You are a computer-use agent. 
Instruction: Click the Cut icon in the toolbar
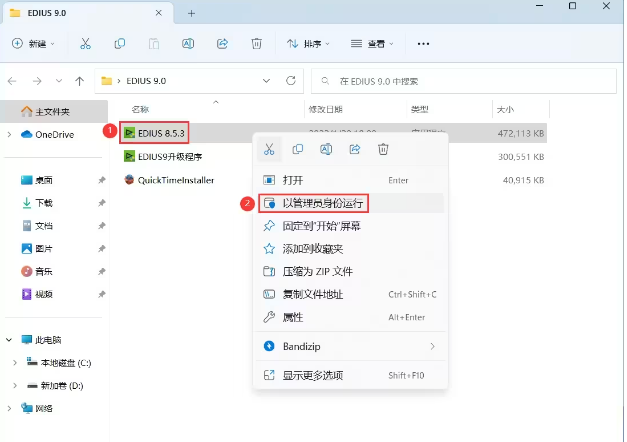[x=85, y=44]
